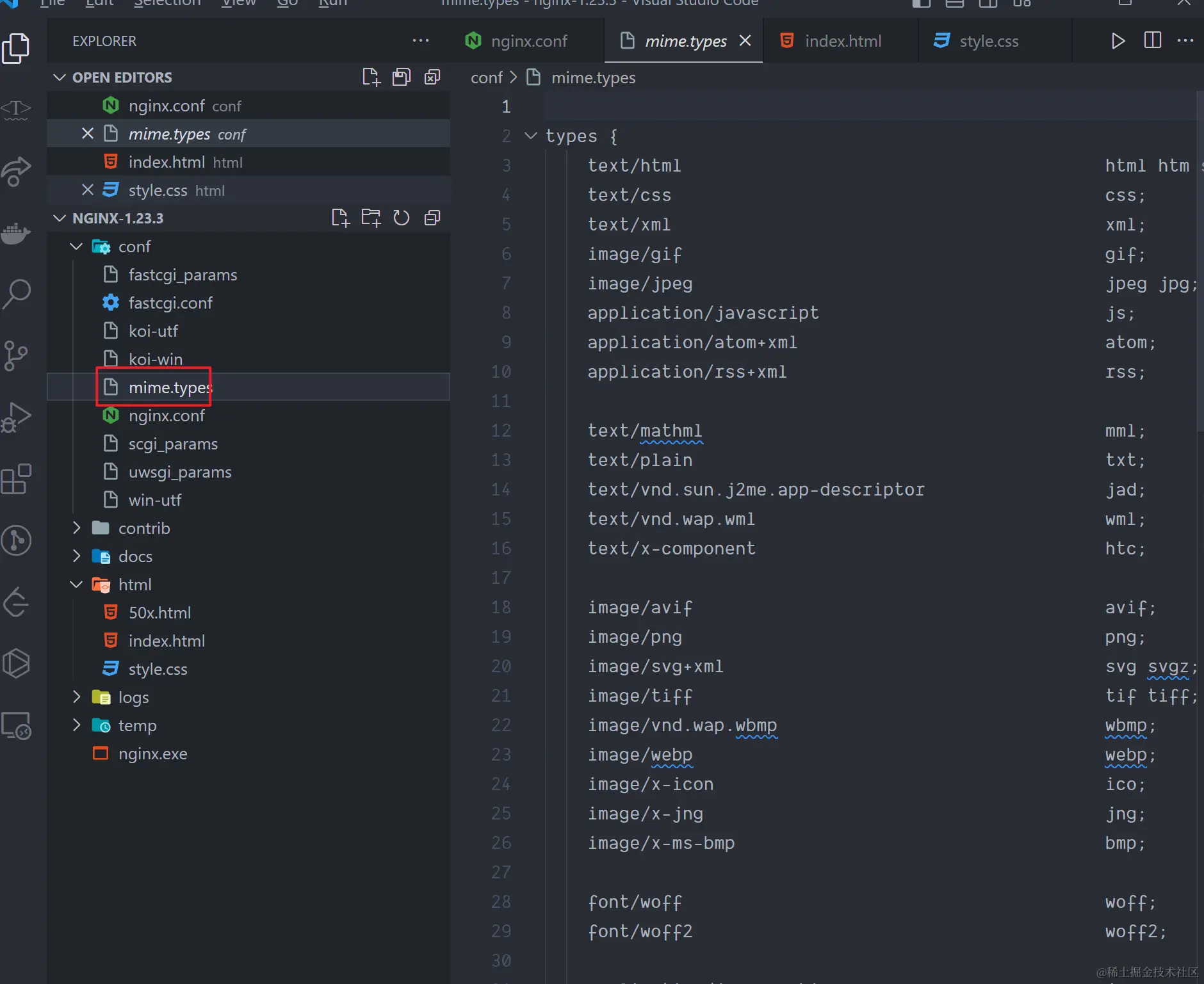The image size is (1204, 984).
Task: Collapse the NGINX-1.23.3 section
Action: [x=60, y=218]
